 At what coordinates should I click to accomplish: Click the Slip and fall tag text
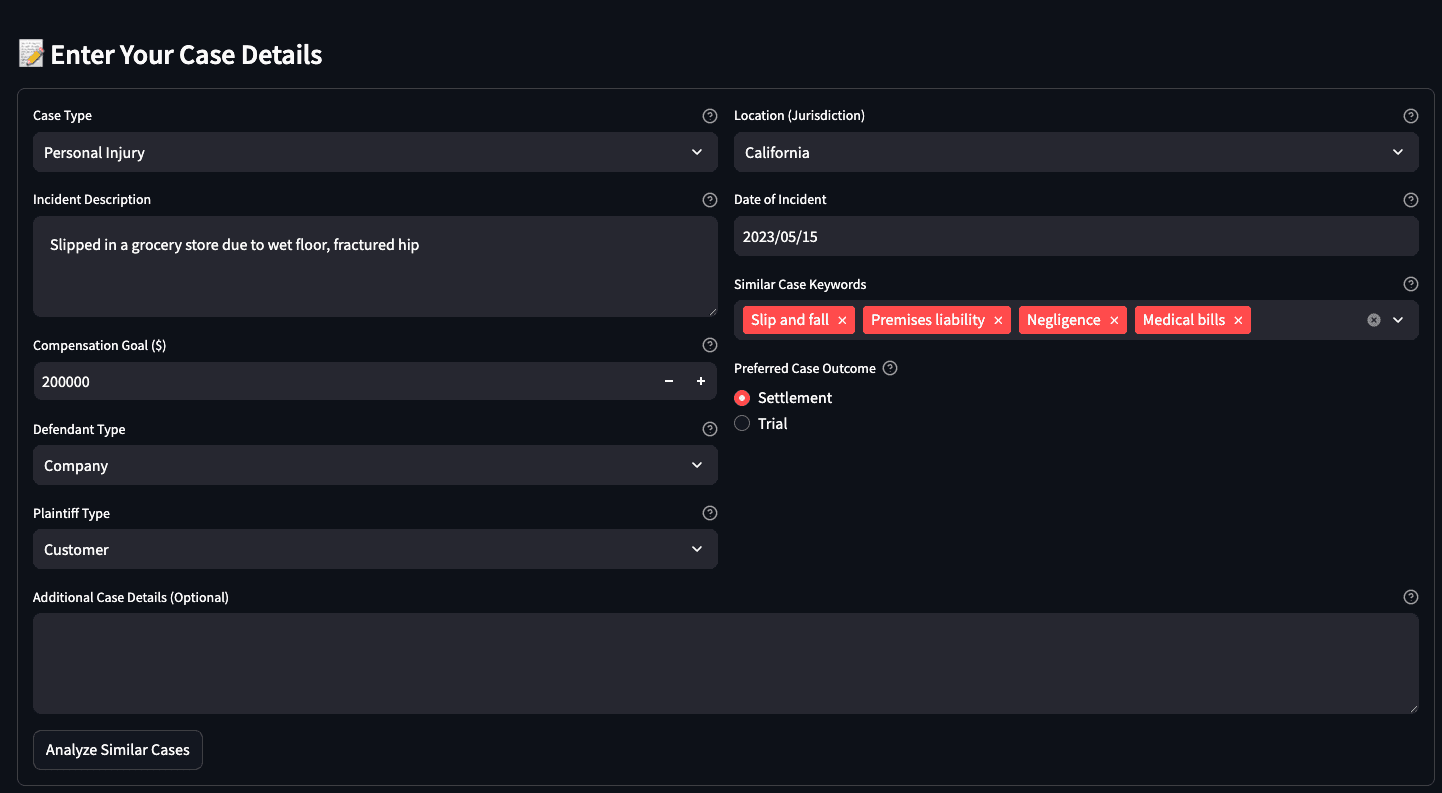click(790, 320)
